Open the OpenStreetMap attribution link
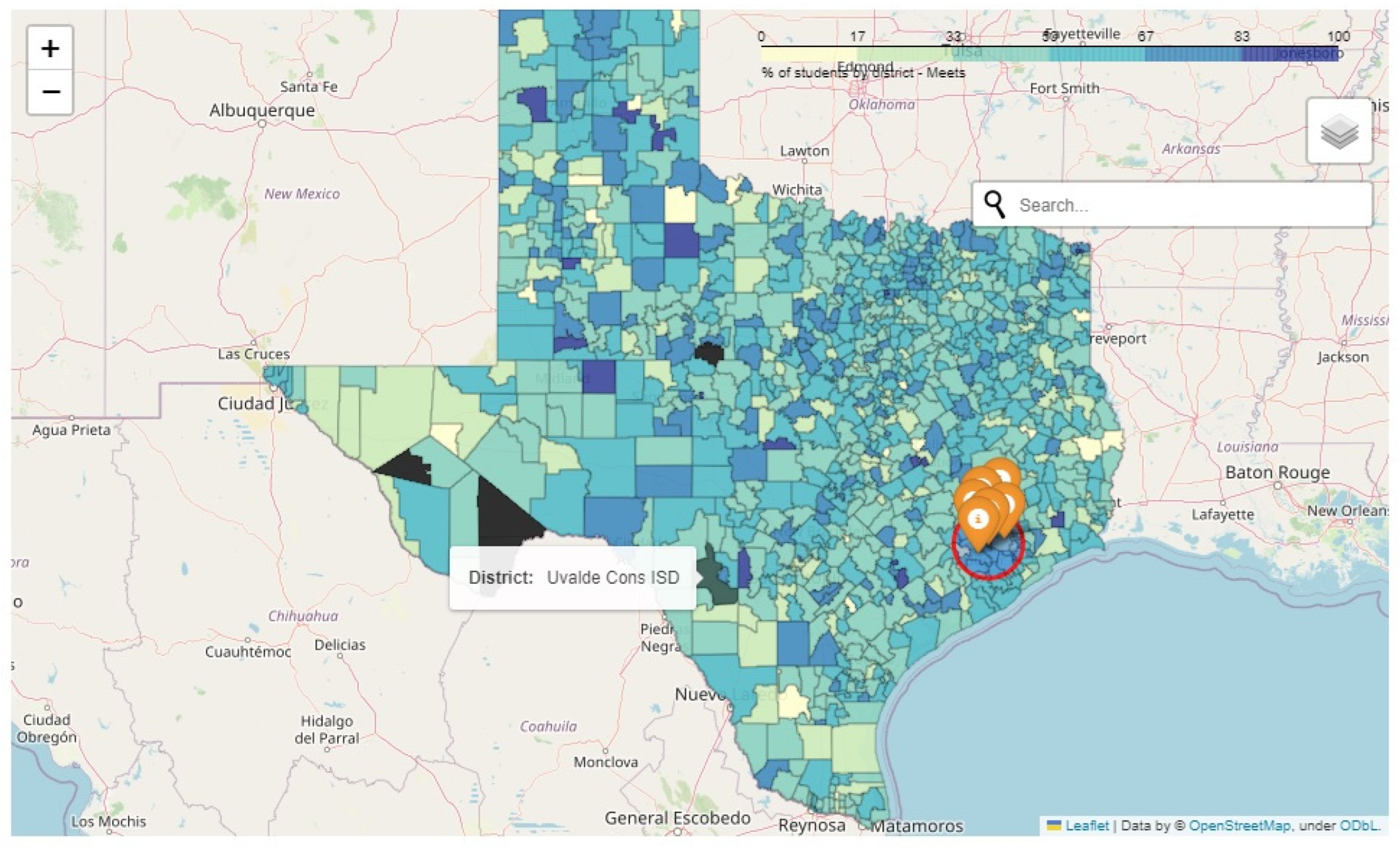This screenshot has width=1400, height=851. [x=1239, y=825]
